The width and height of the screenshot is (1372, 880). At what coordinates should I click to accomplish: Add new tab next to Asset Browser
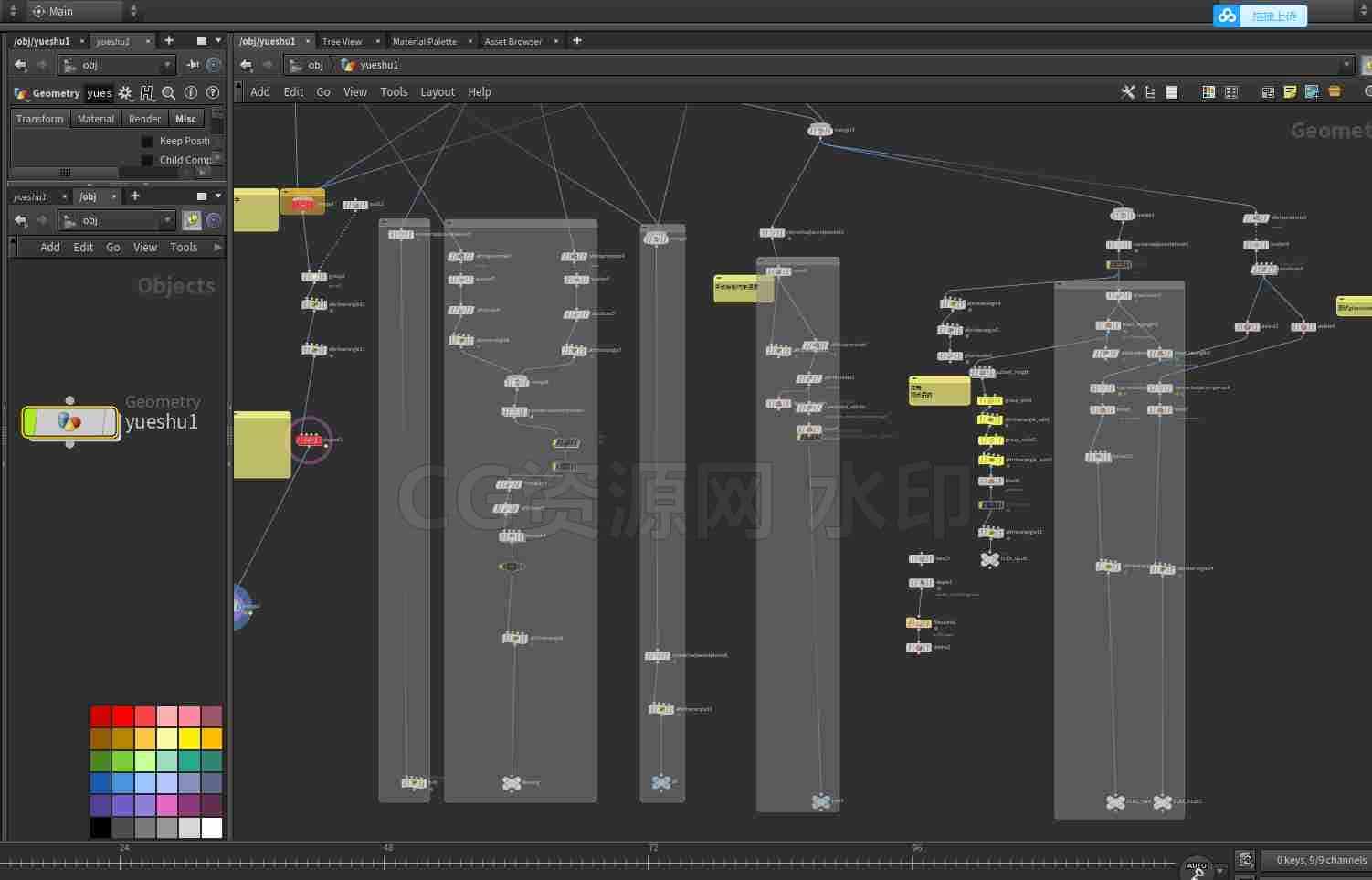pos(576,40)
